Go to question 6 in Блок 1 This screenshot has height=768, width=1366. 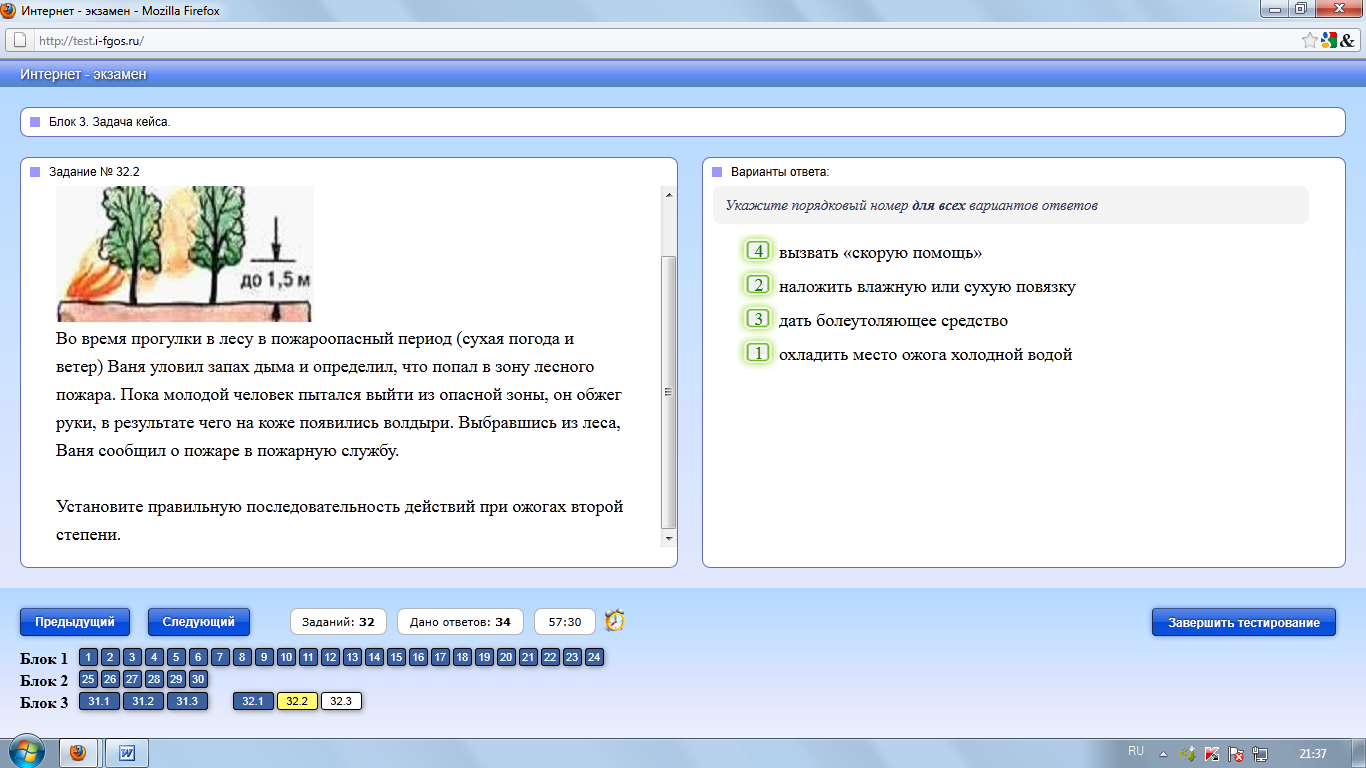(x=198, y=657)
